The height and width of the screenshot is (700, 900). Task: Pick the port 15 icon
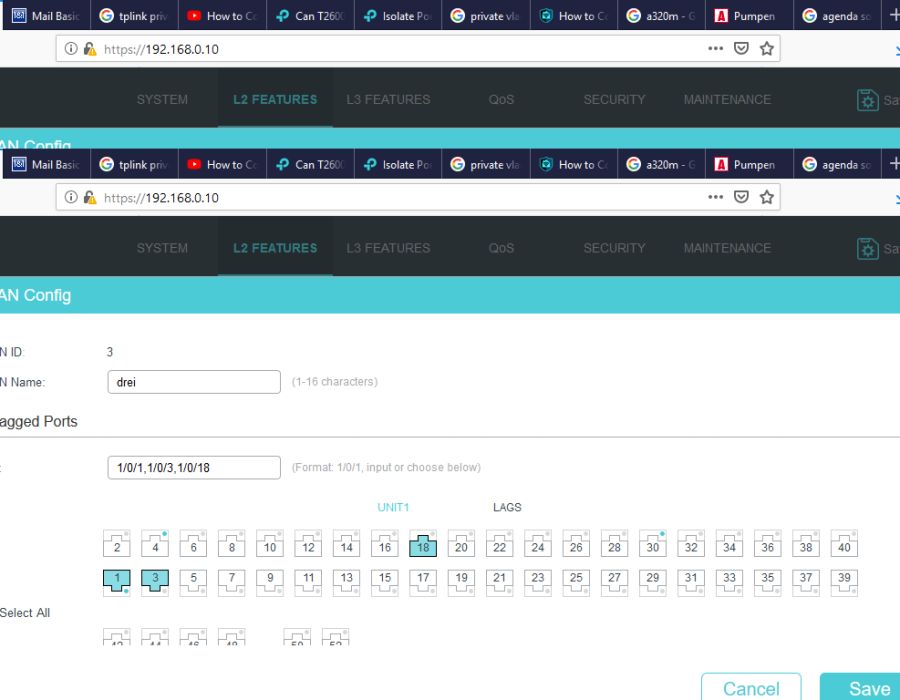point(385,582)
